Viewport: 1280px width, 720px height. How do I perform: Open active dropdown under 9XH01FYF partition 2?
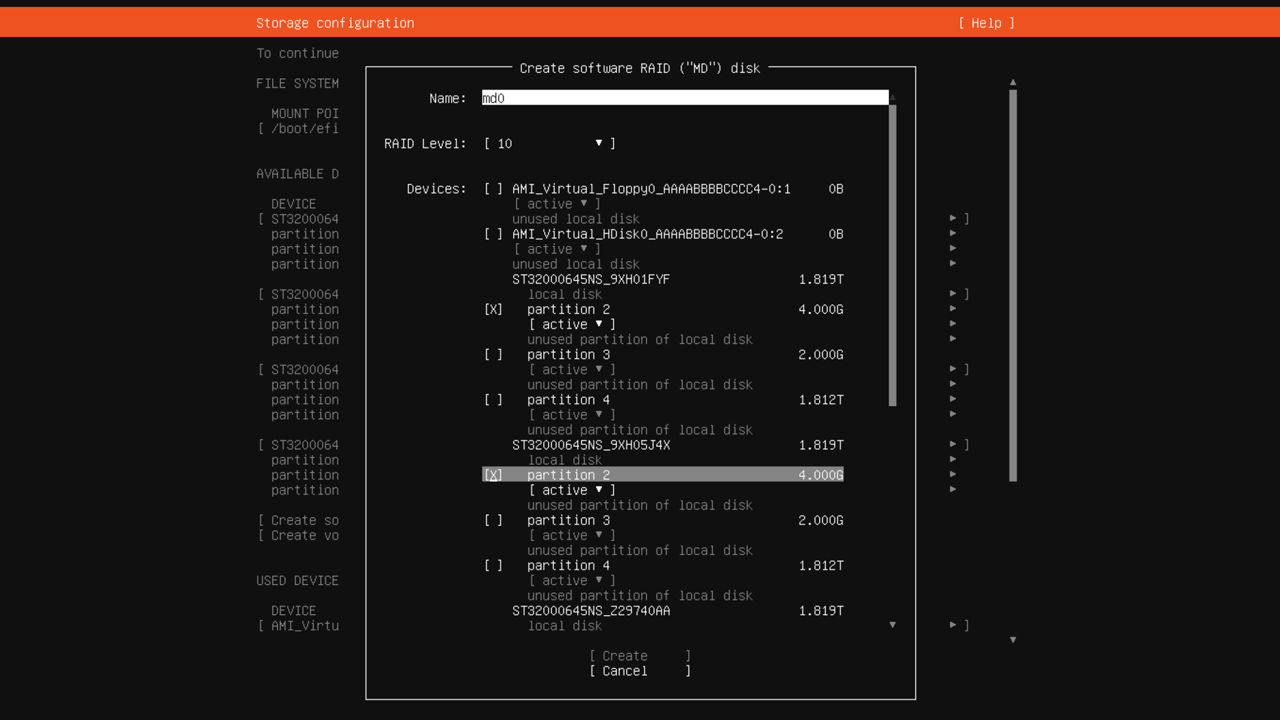click(x=572, y=325)
